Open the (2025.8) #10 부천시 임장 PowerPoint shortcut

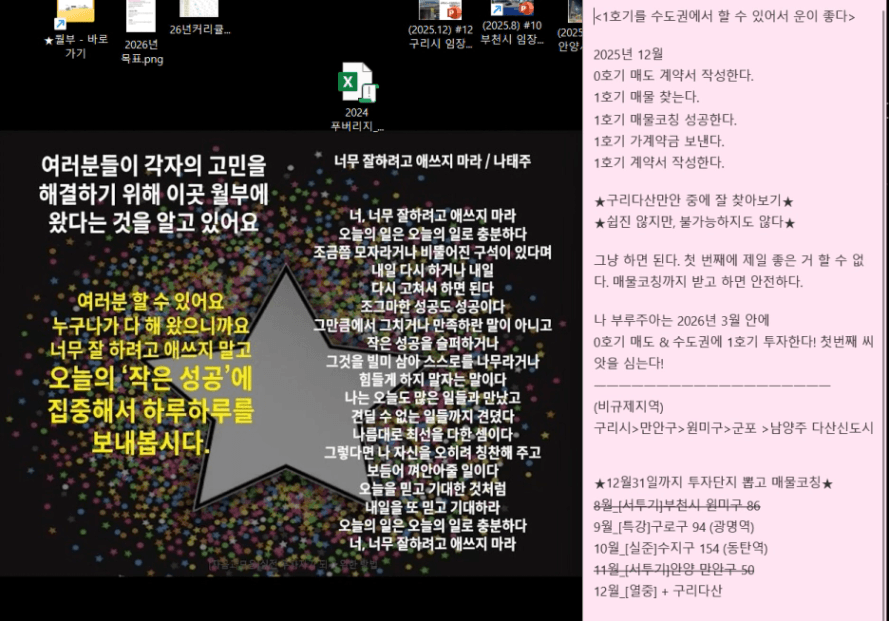[x=511, y=23]
